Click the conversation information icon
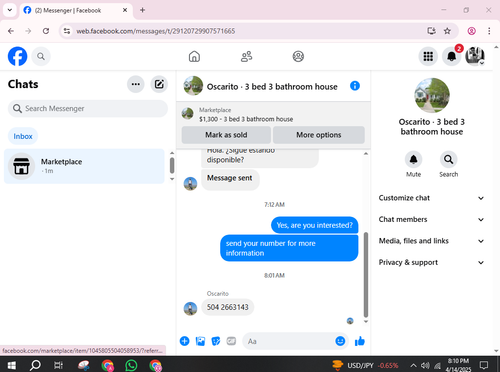The width and height of the screenshot is (500, 372). [x=355, y=86]
